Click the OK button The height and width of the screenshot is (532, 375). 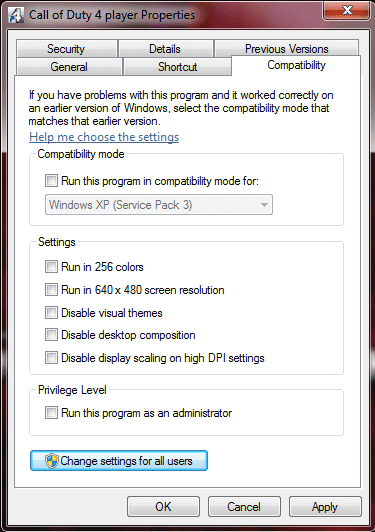[x=164, y=507]
